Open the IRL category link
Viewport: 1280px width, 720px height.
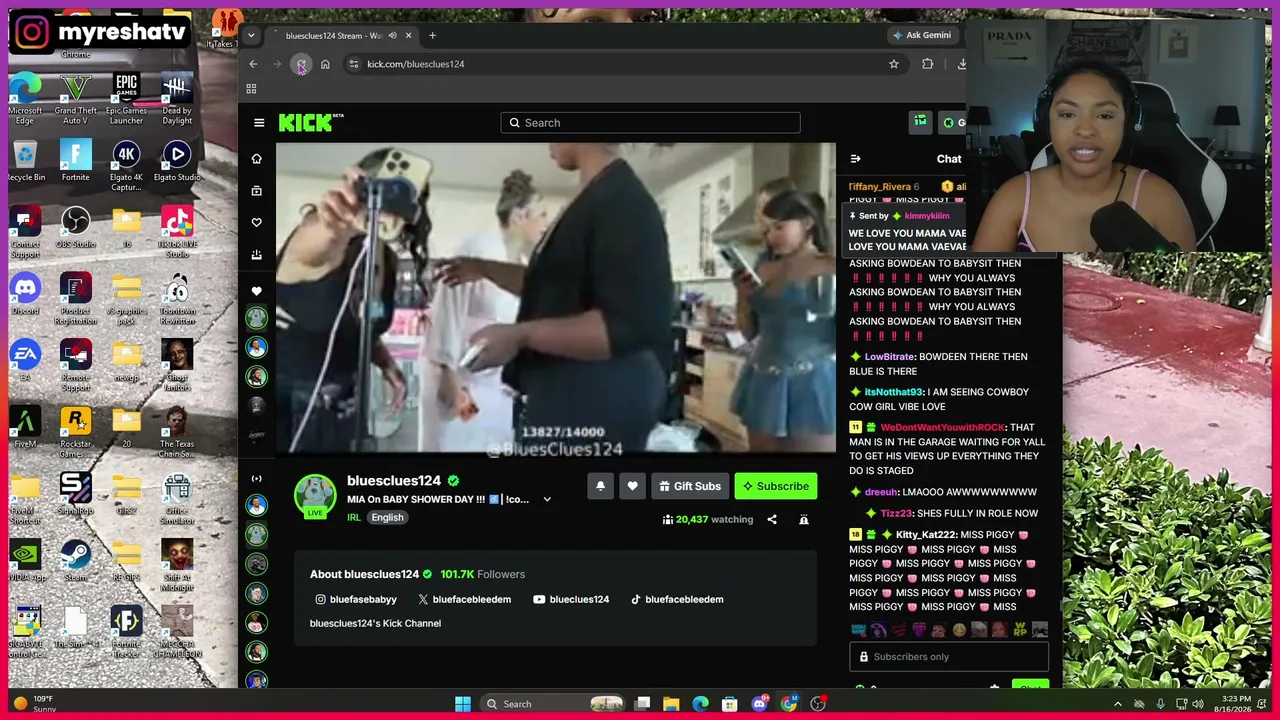click(354, 518)
